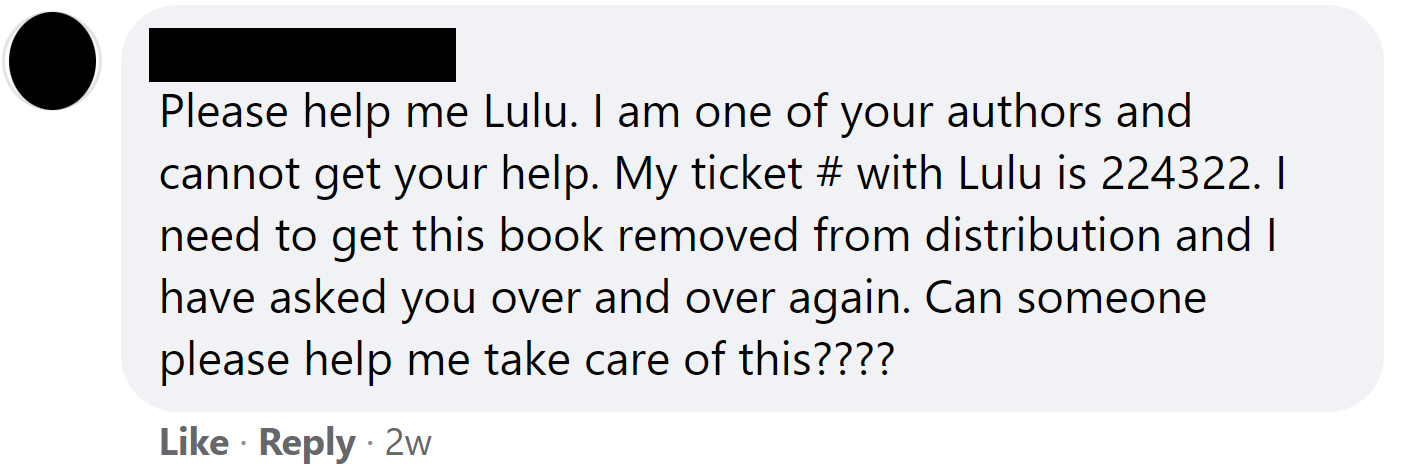Like this comment
The height and width of the screenshot is (474, 1405).
(x=193, y=443)
